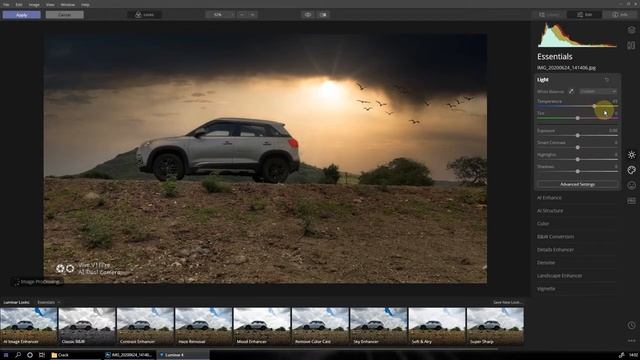Click the blue Apply button

(x=22, y=15)
